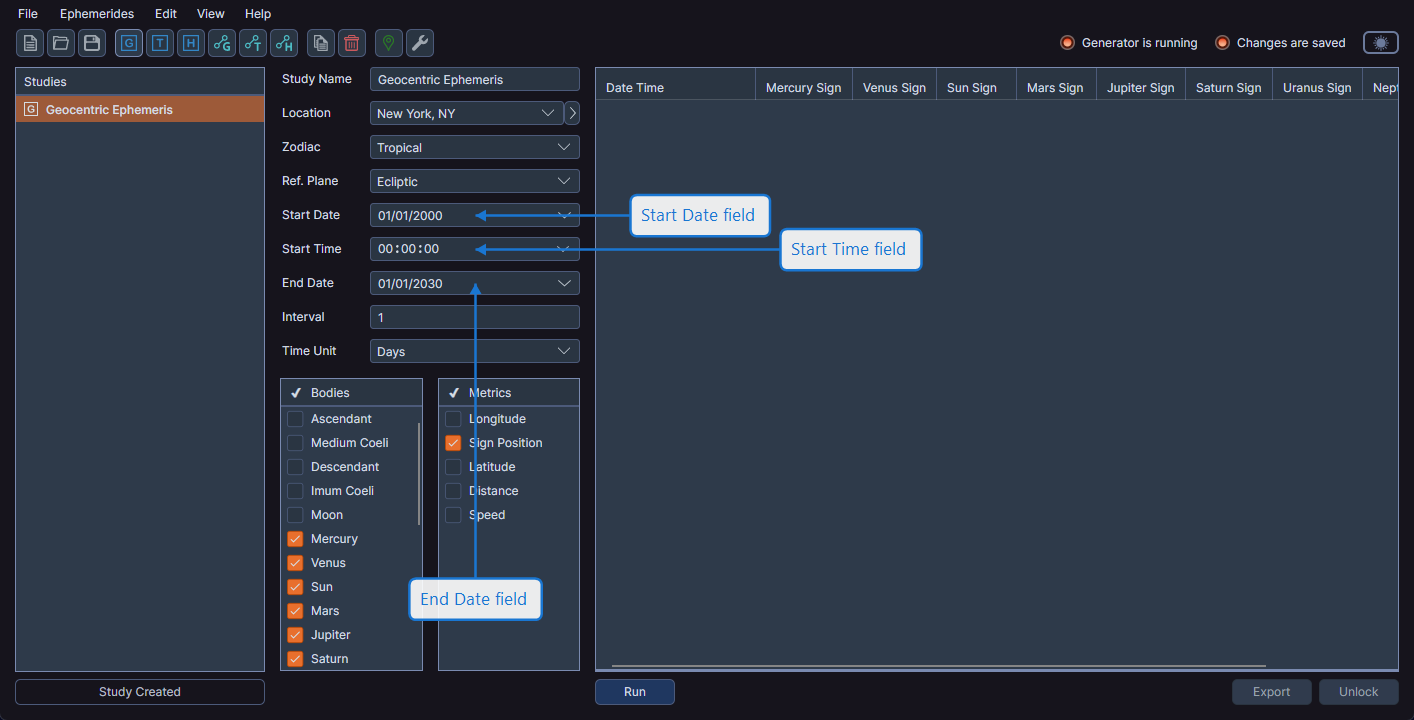The height and width of the screenshot is (720, 1414).
Task: Select the Topocentric study T icon
Action: [159, 43]
